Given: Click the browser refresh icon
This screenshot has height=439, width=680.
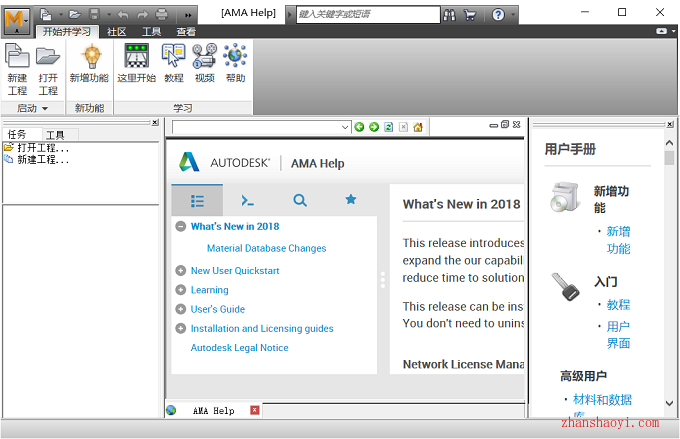Looking at the screenshot, I should coord(389,127).
